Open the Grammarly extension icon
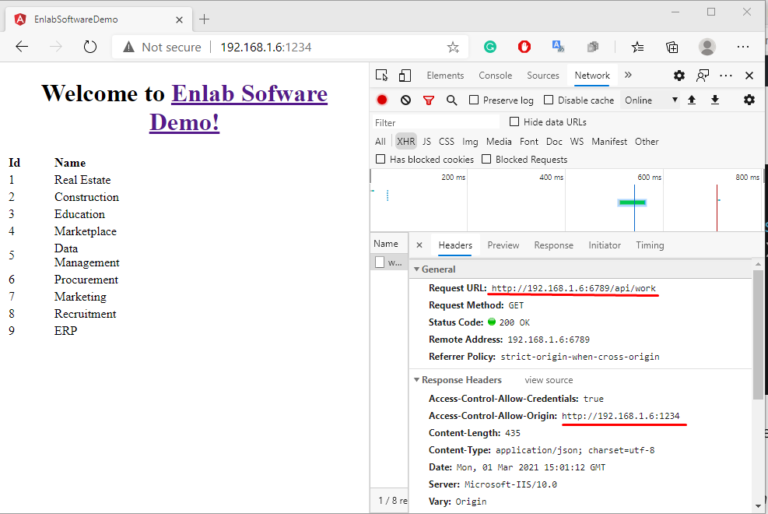 [490, 47]
